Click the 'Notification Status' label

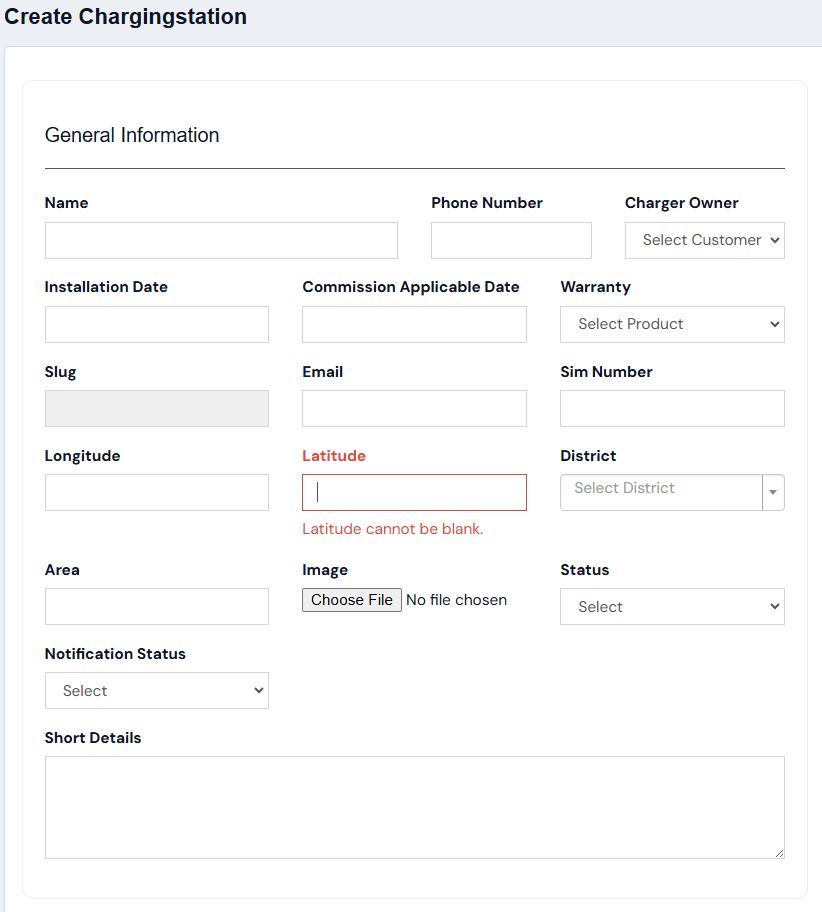115,654
